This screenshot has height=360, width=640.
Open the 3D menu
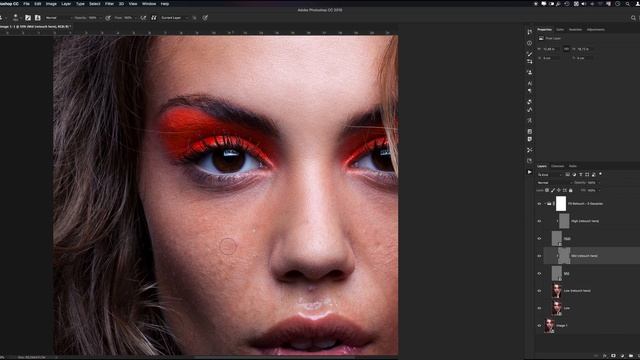[x=121, y=4]
